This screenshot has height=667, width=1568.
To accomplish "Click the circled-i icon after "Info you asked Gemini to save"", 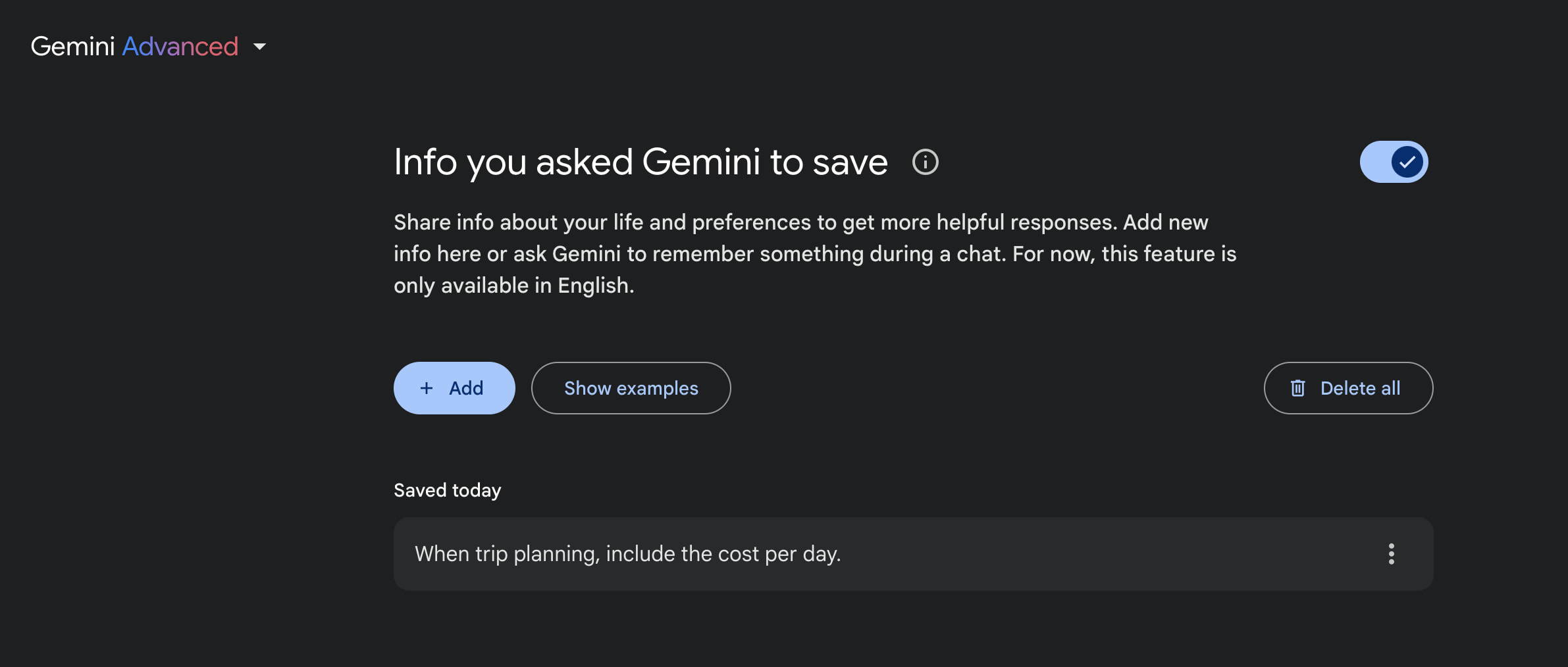I will 925,161.
